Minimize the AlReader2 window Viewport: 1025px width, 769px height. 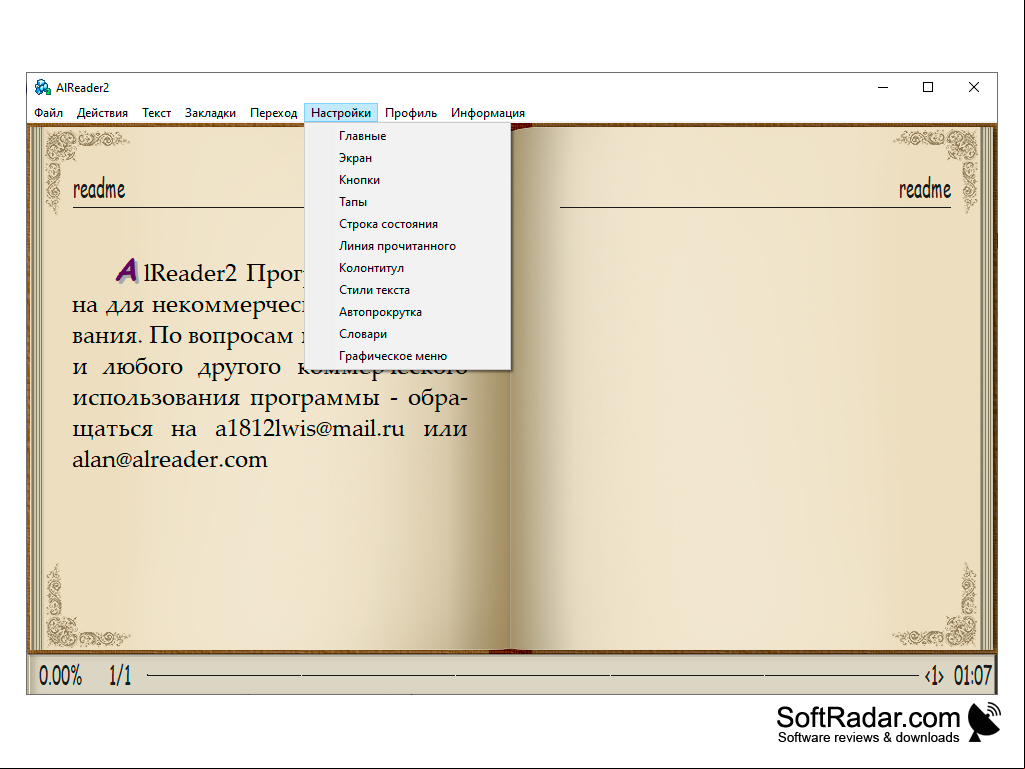[x=882, y=87]
